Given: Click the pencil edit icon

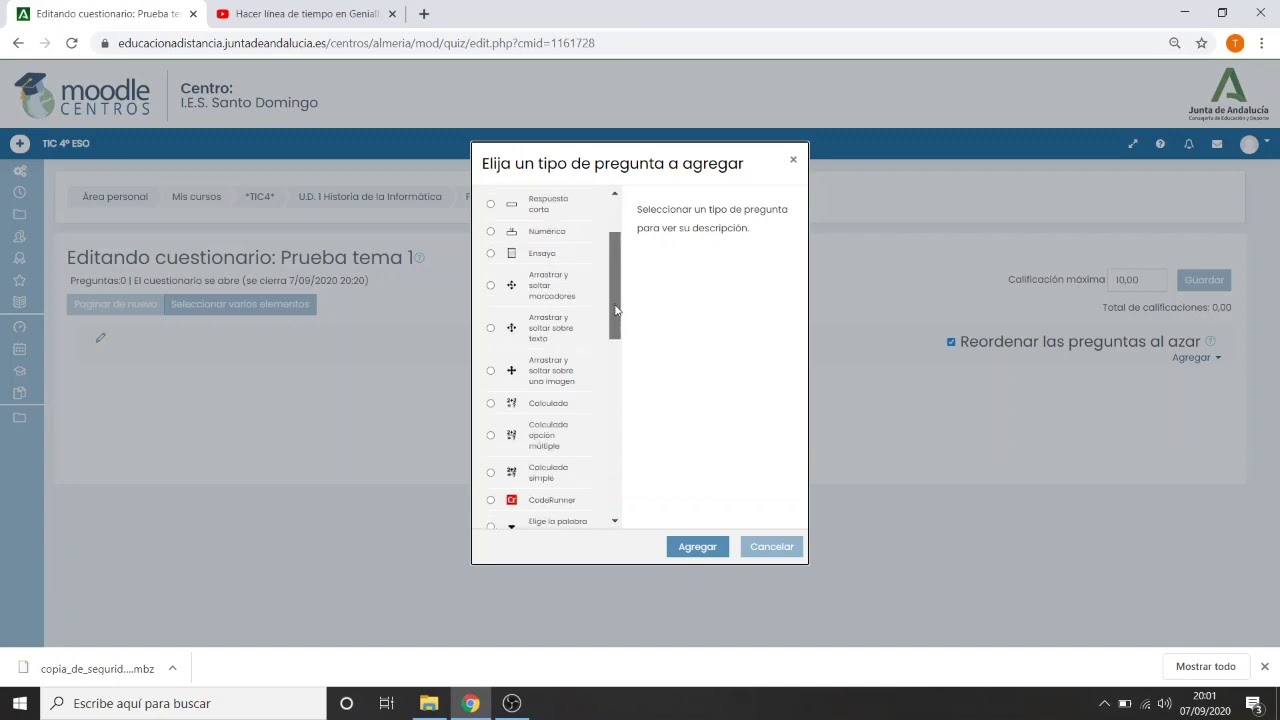Looking at the screenshot, I should [100, 338].
